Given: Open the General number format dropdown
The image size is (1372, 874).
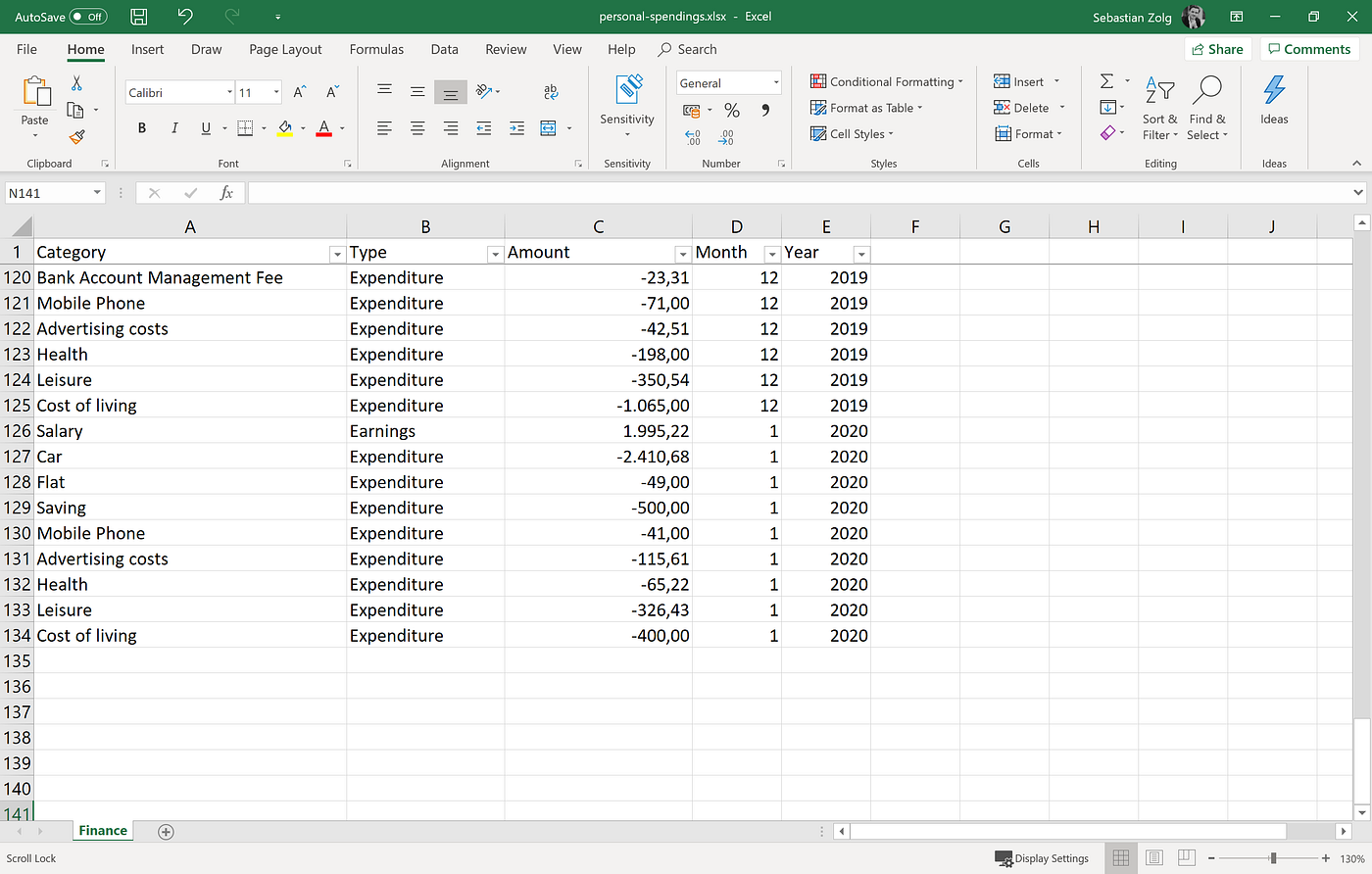Looking at the screenshot, I should coord(776,83).
